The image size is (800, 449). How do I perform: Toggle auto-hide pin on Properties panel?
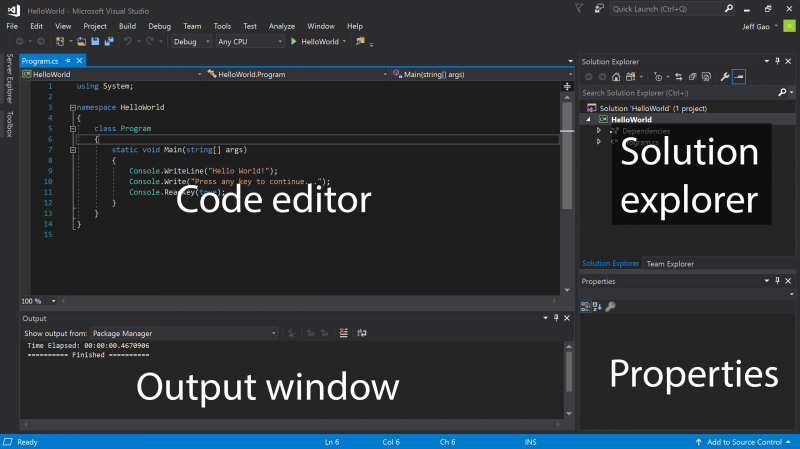(777, 281)
